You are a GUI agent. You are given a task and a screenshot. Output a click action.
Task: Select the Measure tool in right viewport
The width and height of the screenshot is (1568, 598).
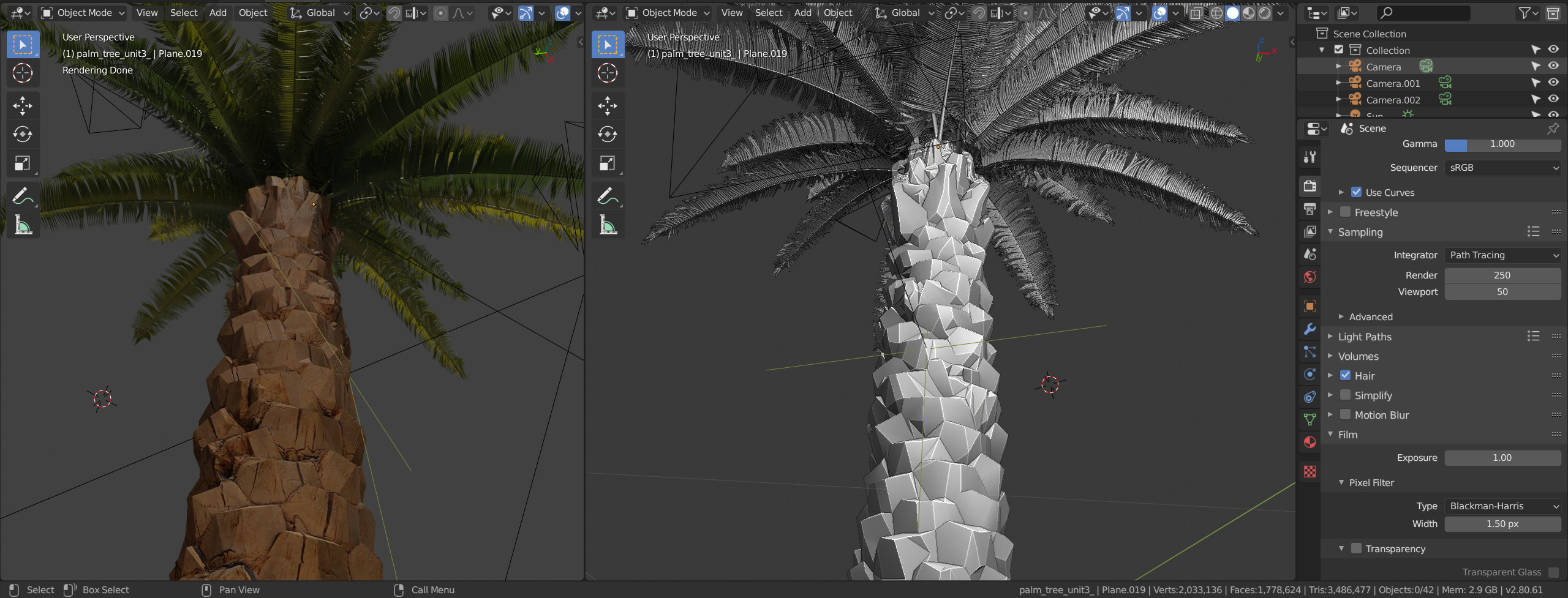608,225
